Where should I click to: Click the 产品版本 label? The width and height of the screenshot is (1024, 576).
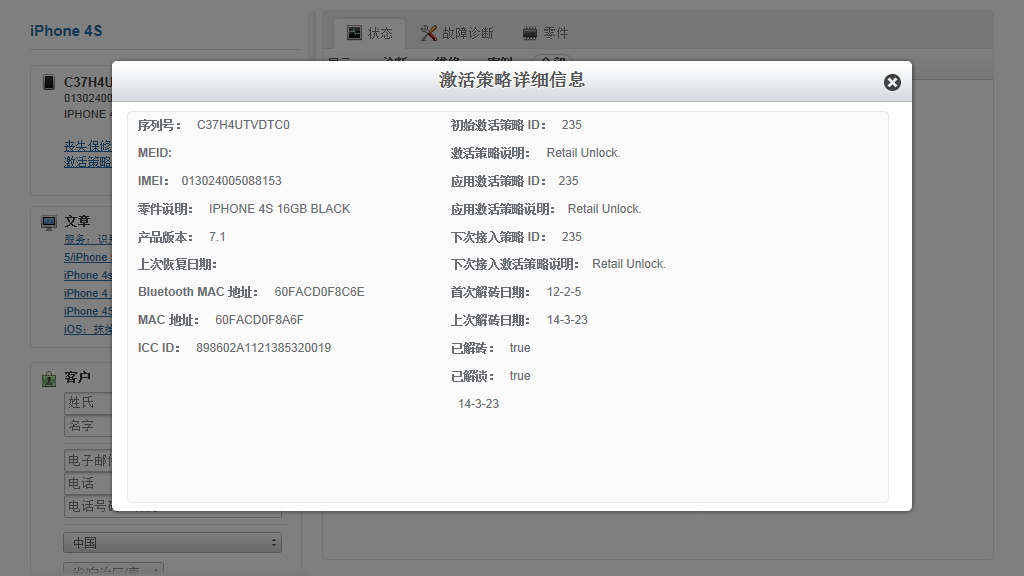click(165, 237)
